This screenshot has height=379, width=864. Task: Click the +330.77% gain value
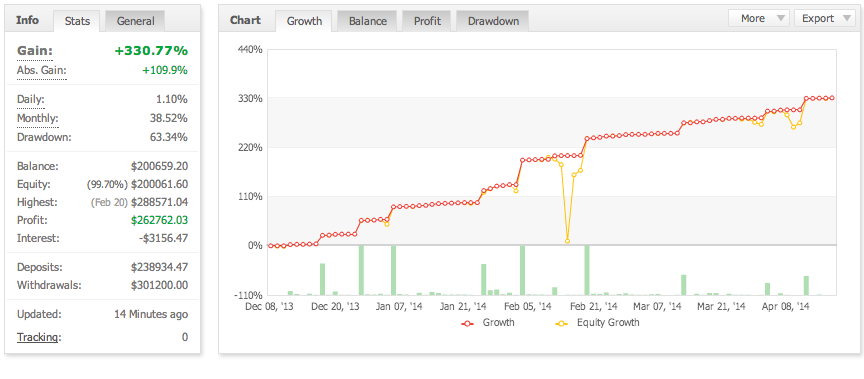[x=151, y=51]
